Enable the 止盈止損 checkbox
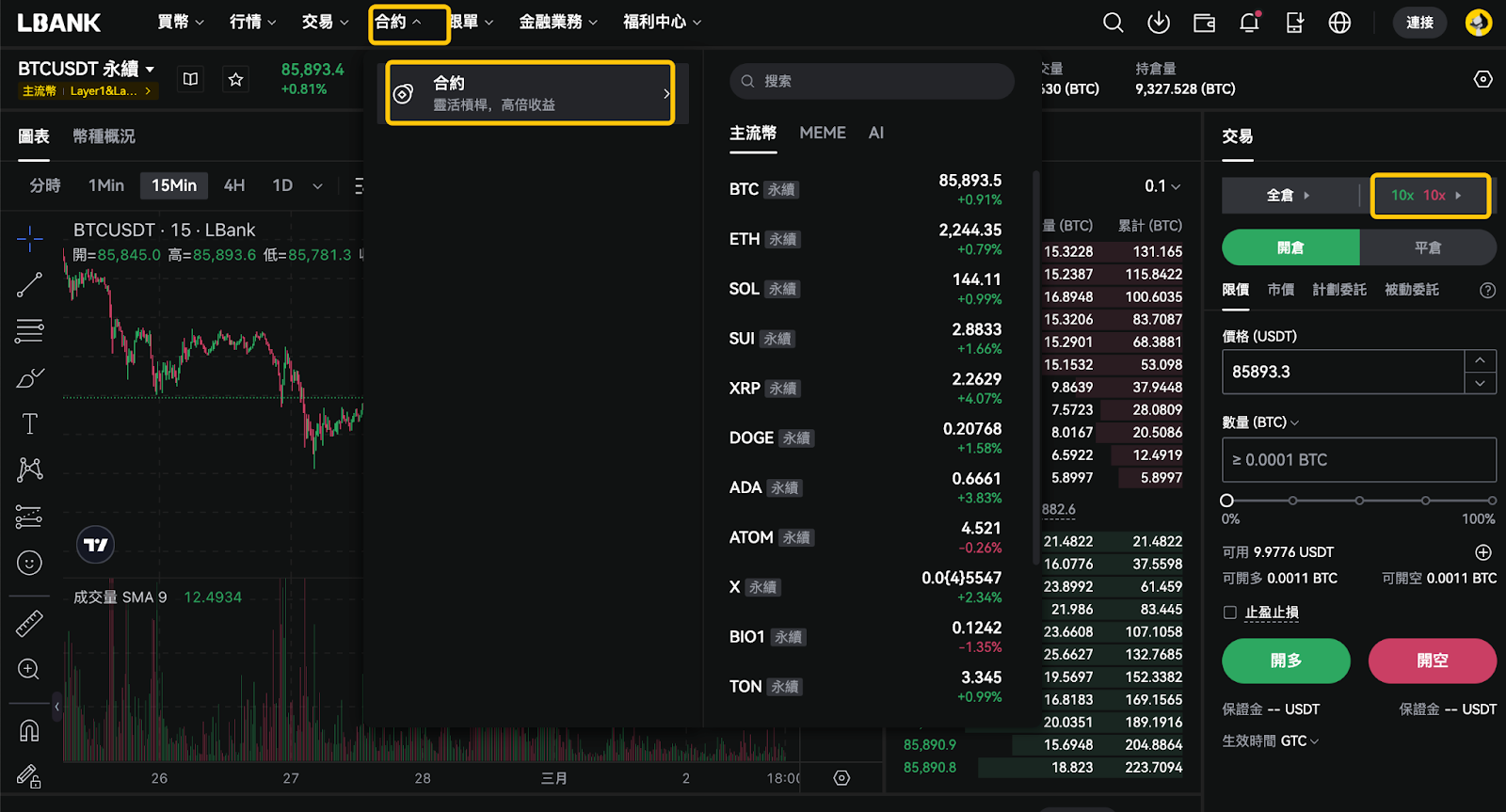This screenshot has width=1506, height=812. click(x=1229, y=613)
